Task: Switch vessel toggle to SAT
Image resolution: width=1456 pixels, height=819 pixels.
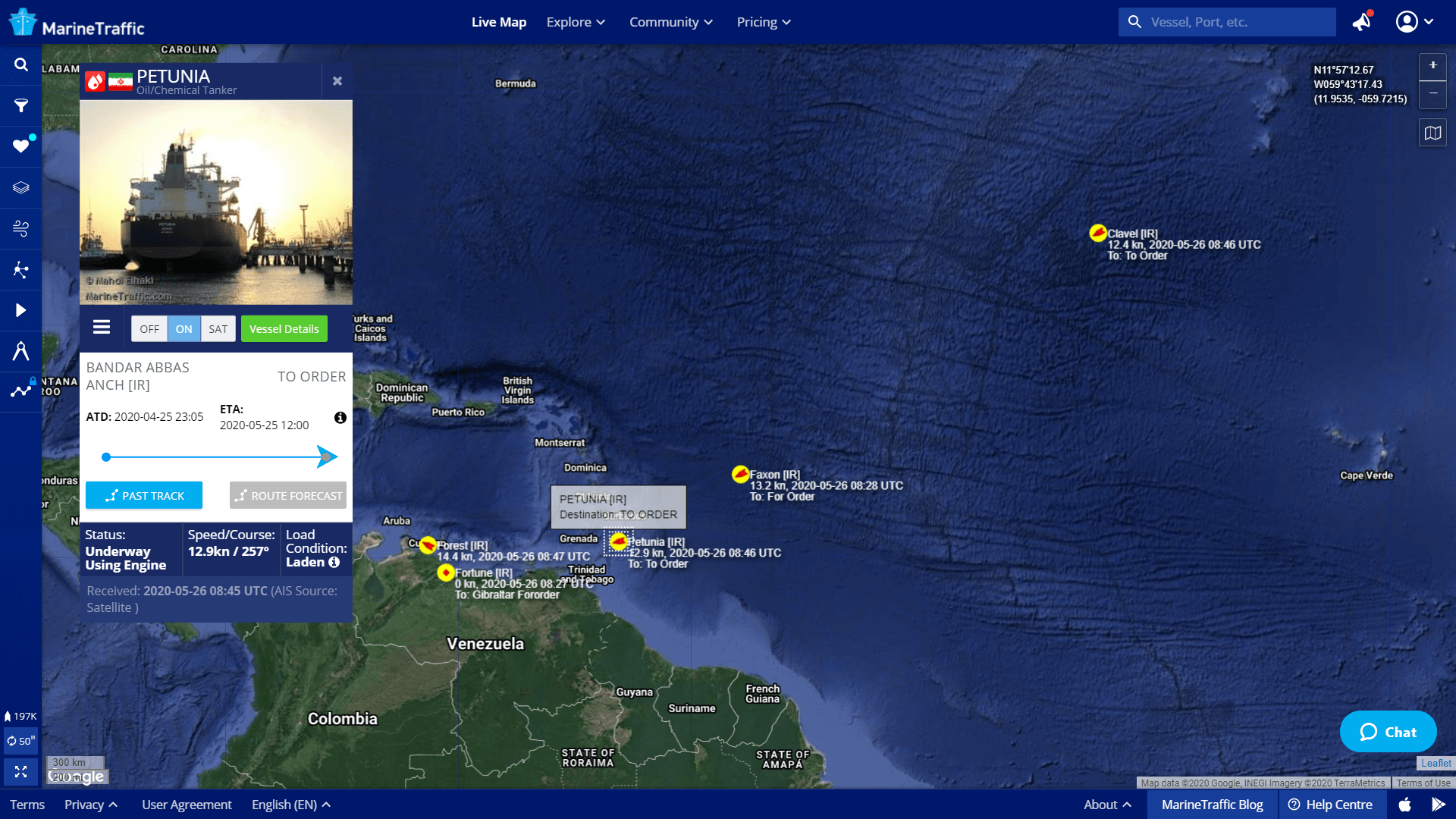Action: coord(218,329)
